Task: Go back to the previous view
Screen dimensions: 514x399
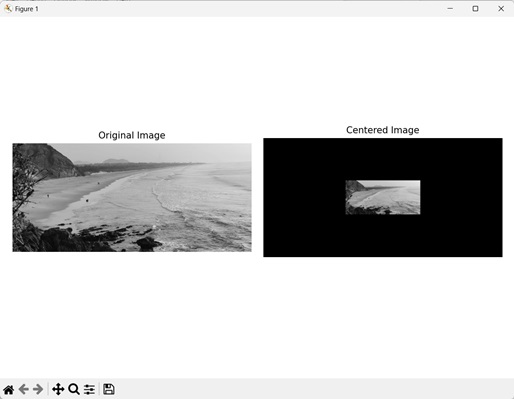Action: pos(24,389)
